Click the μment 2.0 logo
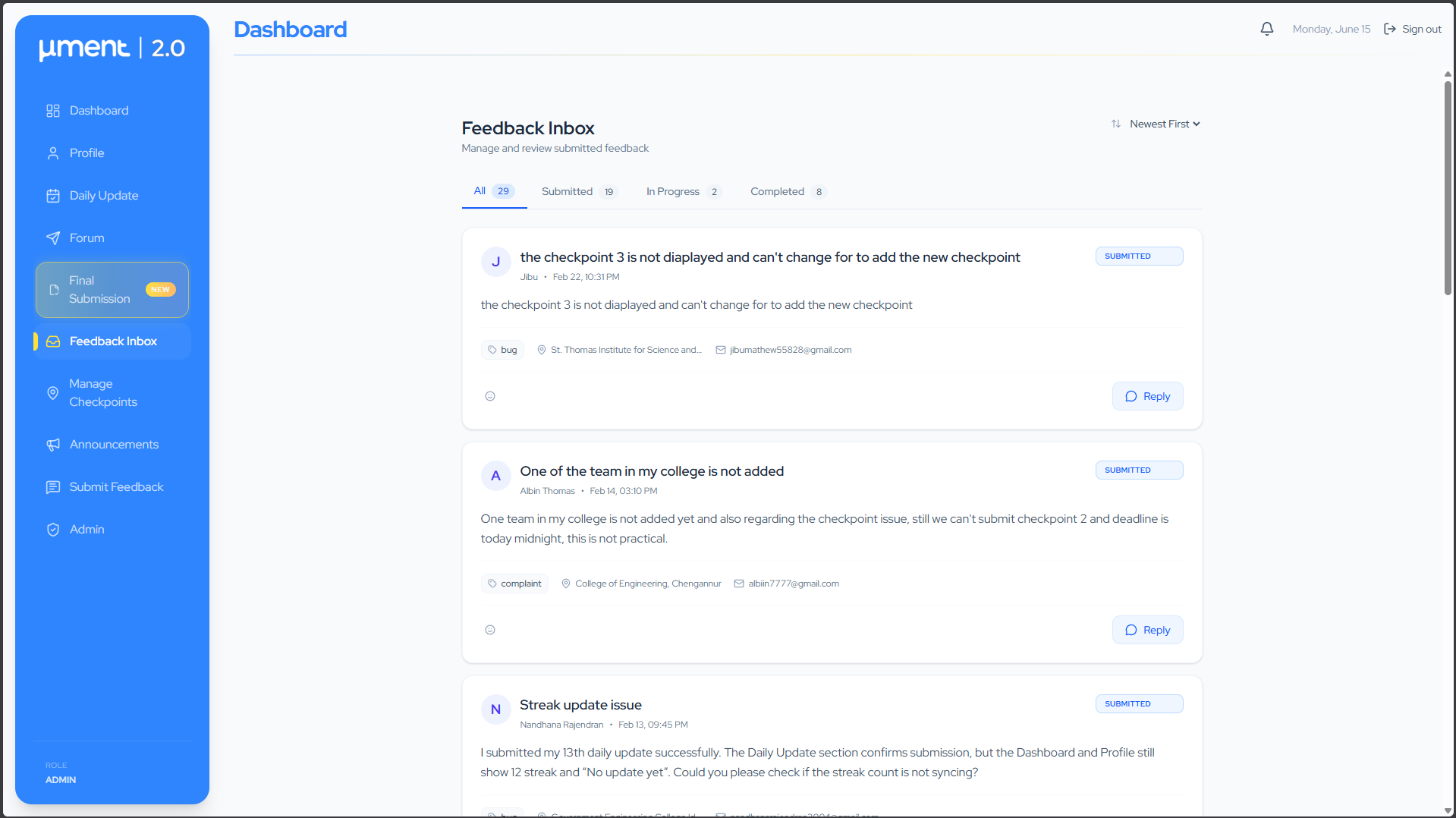1456x818 pixels. tap(112, 49)
